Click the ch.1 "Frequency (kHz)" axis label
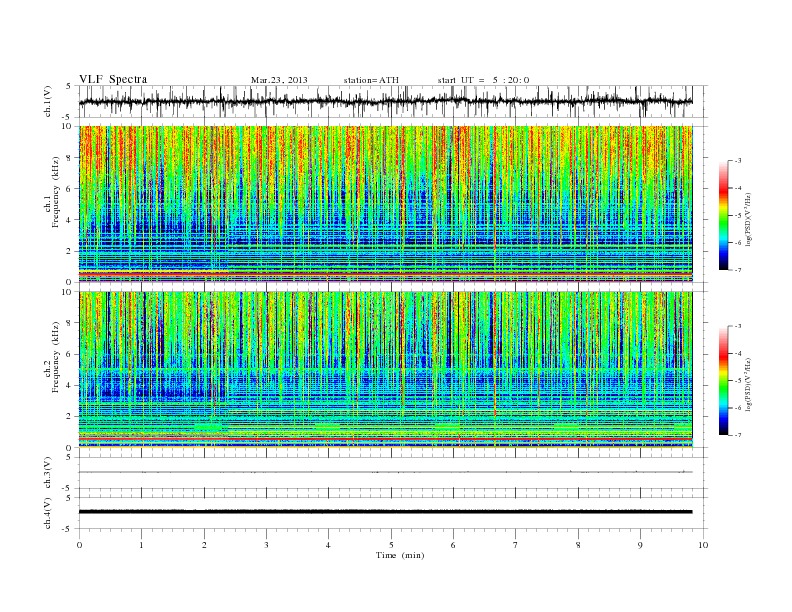Screen dimensions: 792x612 pos(56,192)
